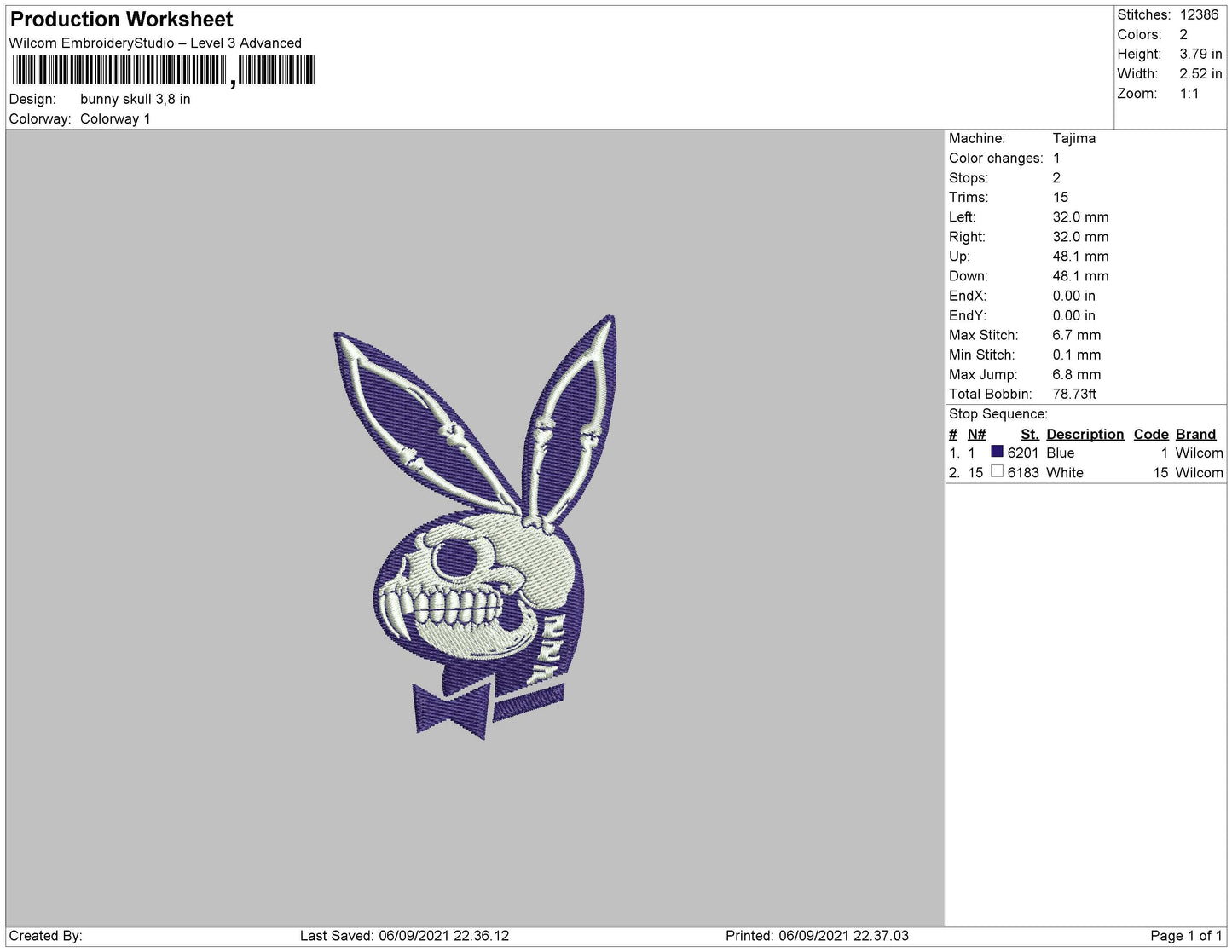Image resolution: width=1232 pixels, height=952 pixels.
Task: Click 'Printed: 06/09/2021 22.37.03' footer text
Action: coord(817,936)
